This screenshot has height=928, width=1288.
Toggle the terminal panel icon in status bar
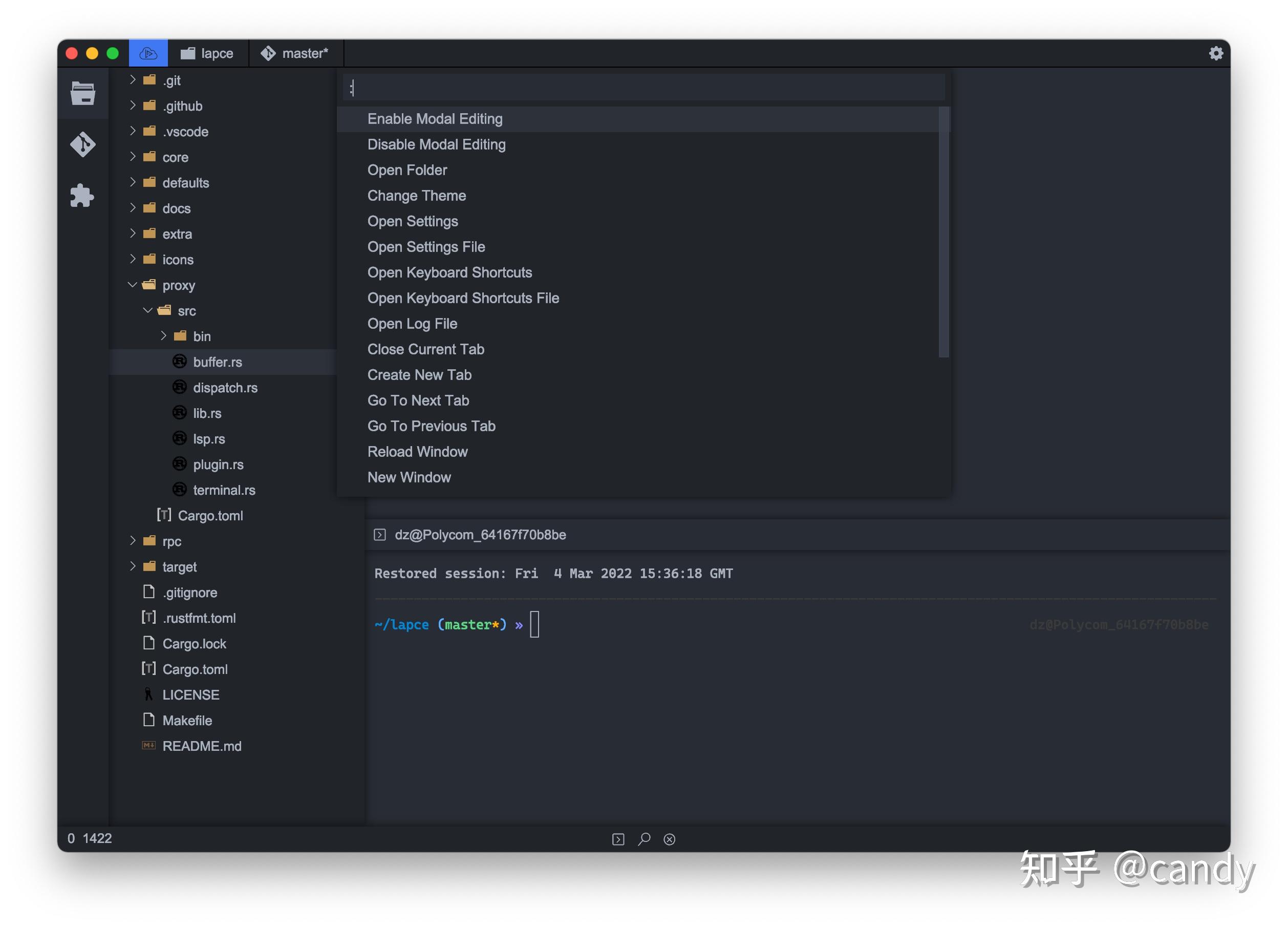[x=618, y=839]
